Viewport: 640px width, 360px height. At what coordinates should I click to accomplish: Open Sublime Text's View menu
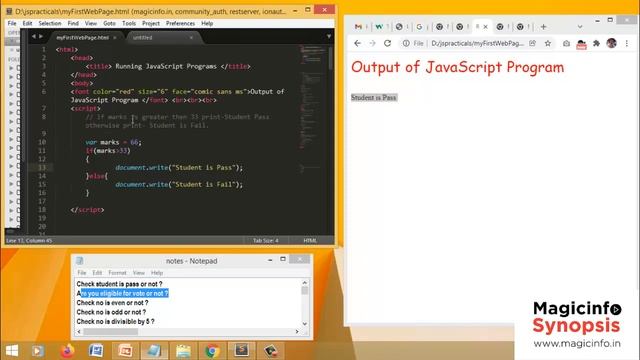pos(91,24)
